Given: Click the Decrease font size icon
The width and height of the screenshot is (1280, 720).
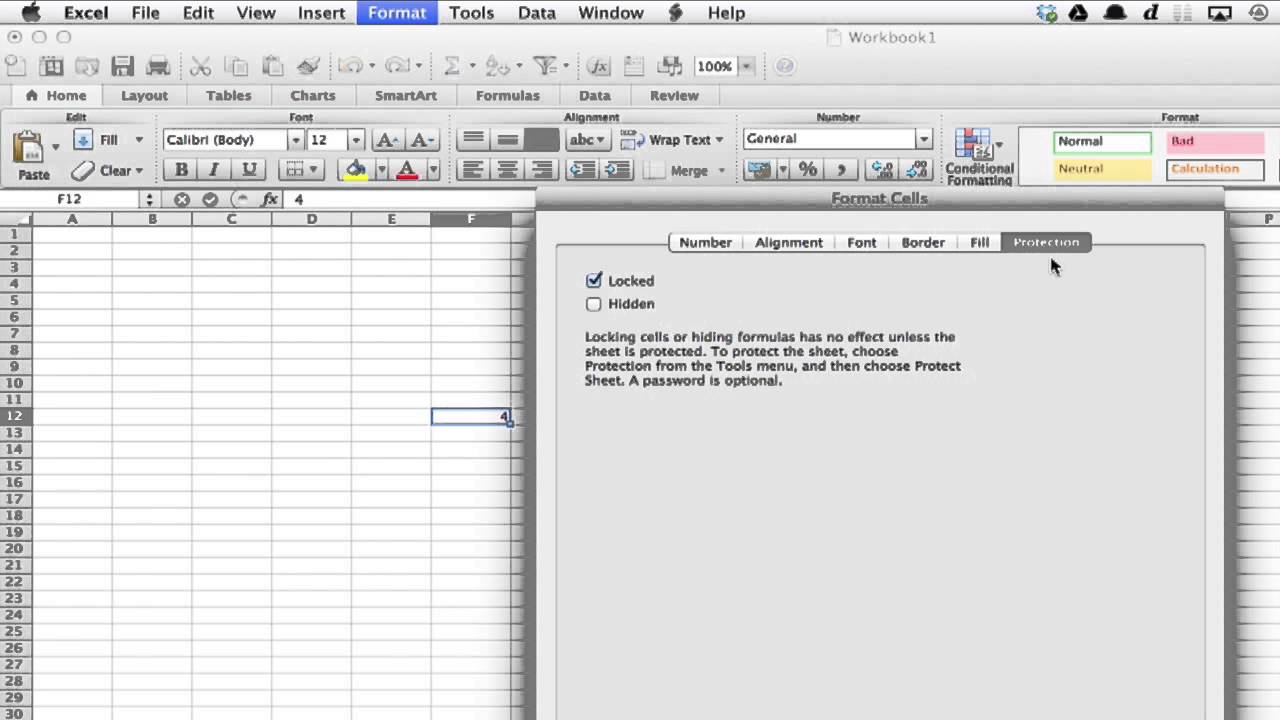Looking at the screenshot, I should 422,140.
